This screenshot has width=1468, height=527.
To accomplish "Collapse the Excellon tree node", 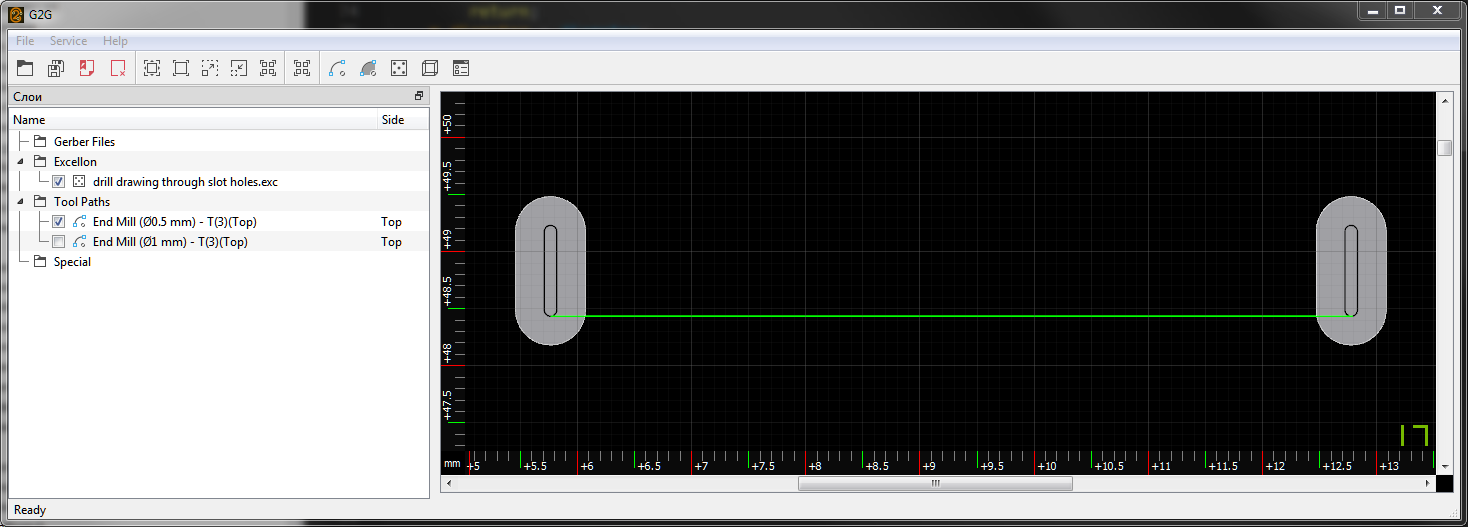I will [20, 162].
